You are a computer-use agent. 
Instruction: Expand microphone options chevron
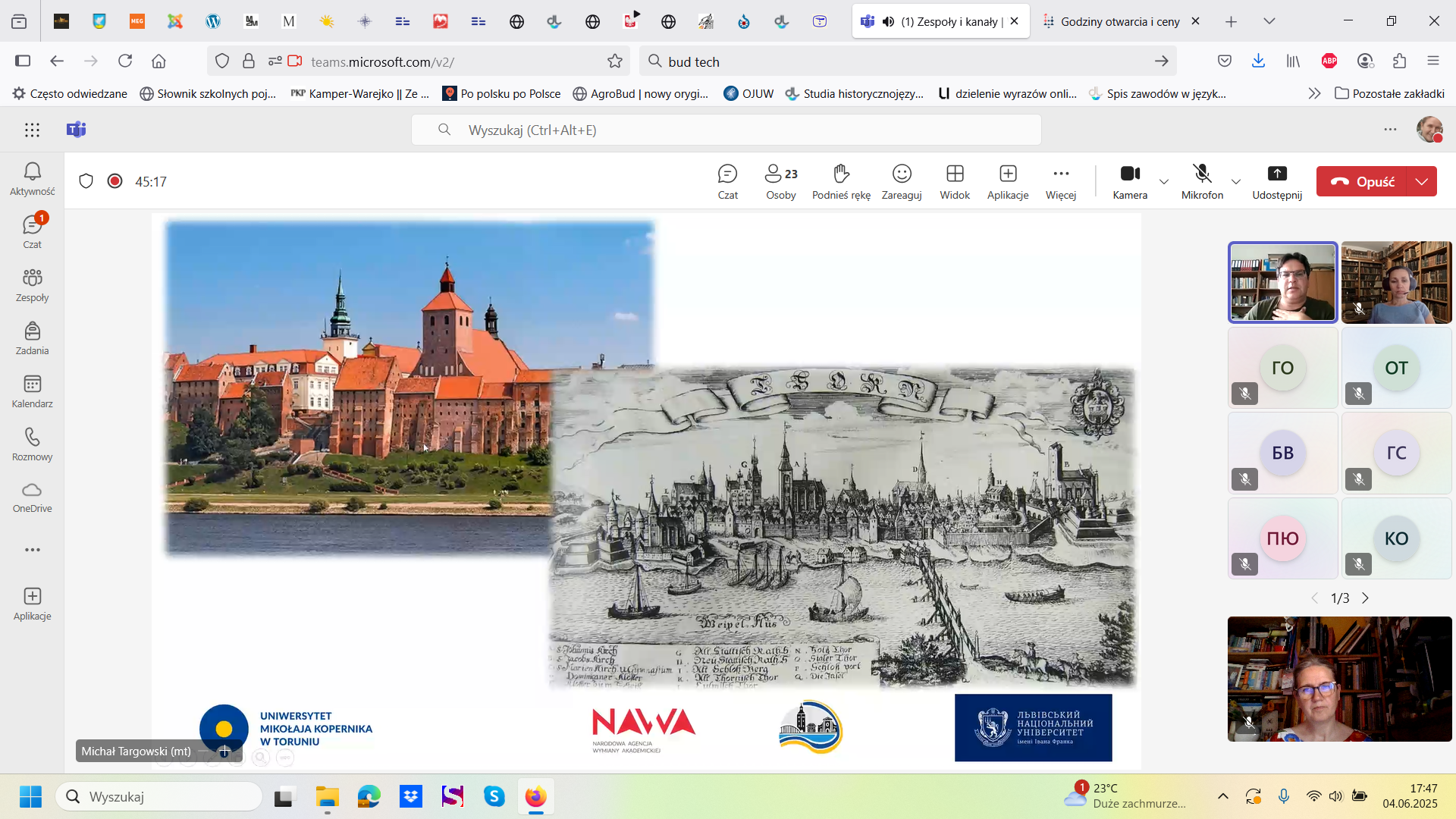[x=1236, y=182]
